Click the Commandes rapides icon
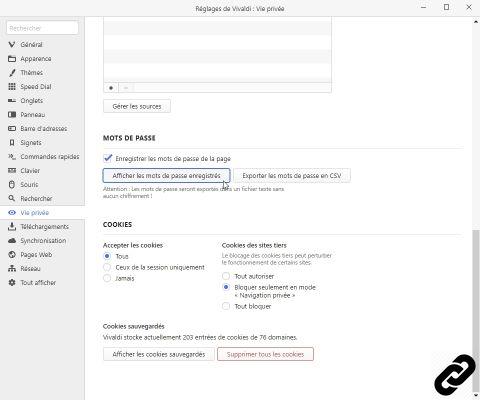The image size is (480, 400). [12, 157]
